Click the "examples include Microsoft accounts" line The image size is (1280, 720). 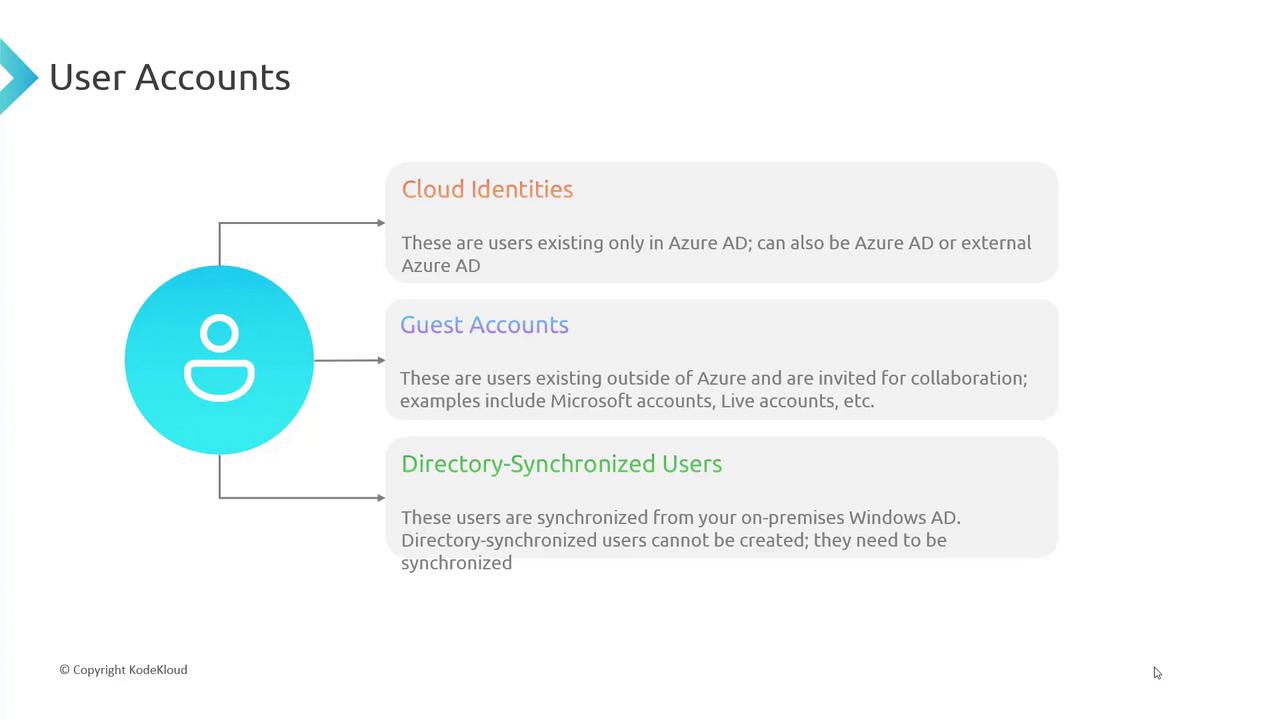[637, 401]
